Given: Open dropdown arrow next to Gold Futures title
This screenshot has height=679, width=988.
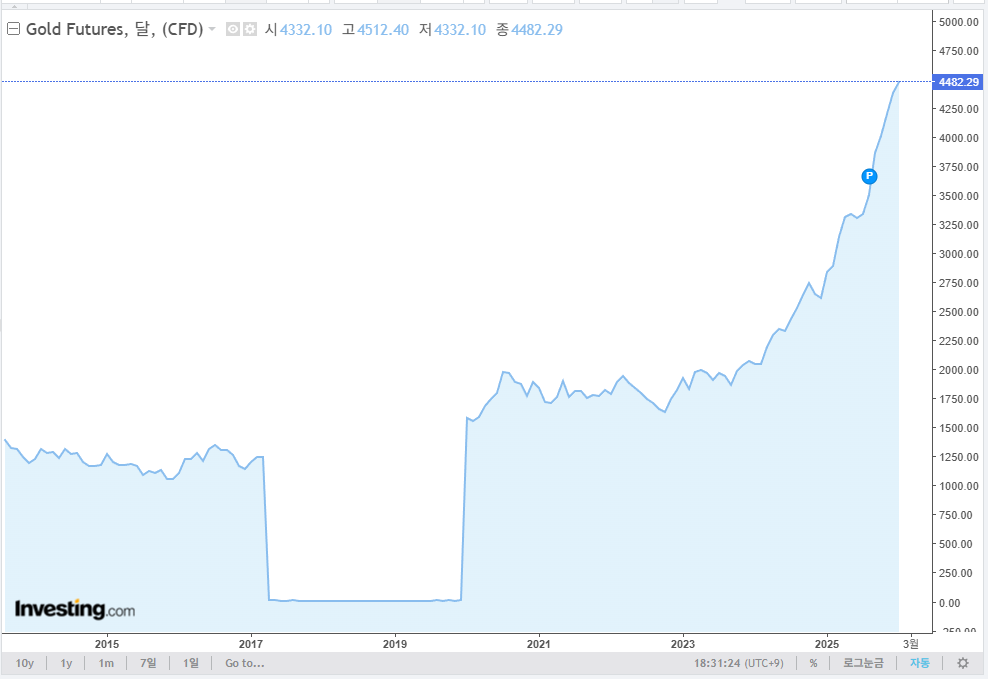Looking at the screenshot, I should pyautogui.click(x=212, y=30).
